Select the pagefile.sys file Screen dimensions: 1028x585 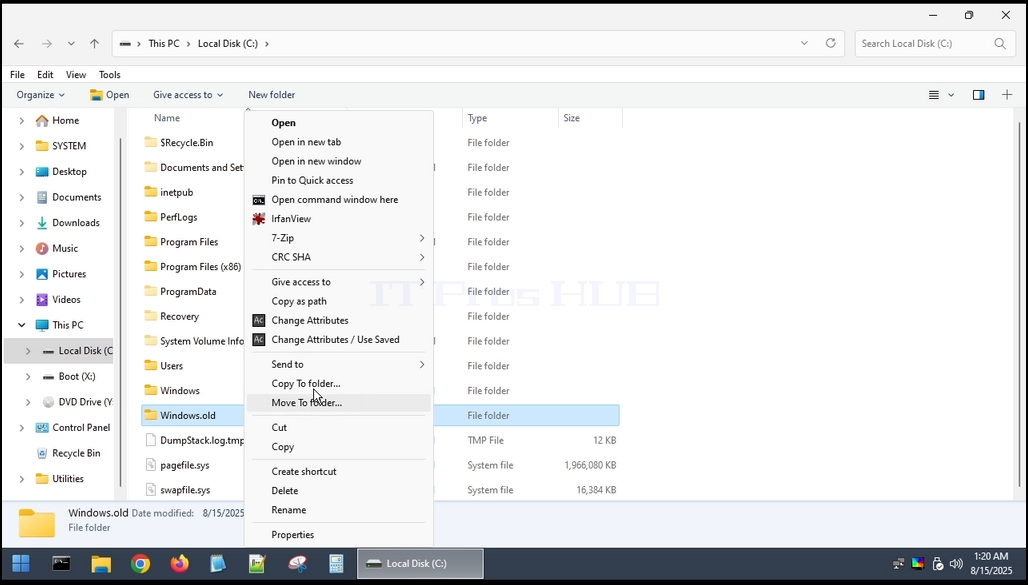185,465
